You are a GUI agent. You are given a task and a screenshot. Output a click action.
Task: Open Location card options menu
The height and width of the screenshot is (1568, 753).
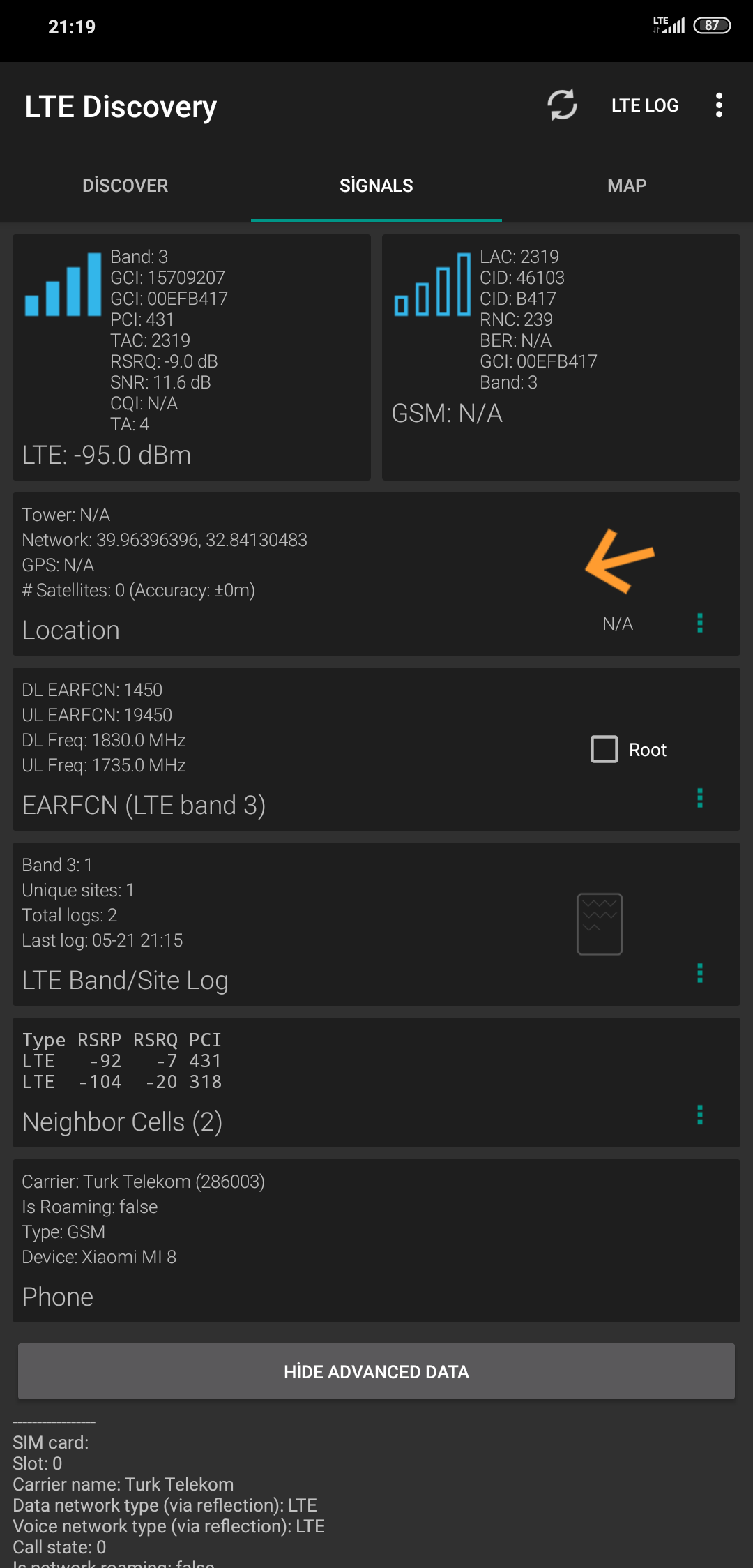click(700, 623)
